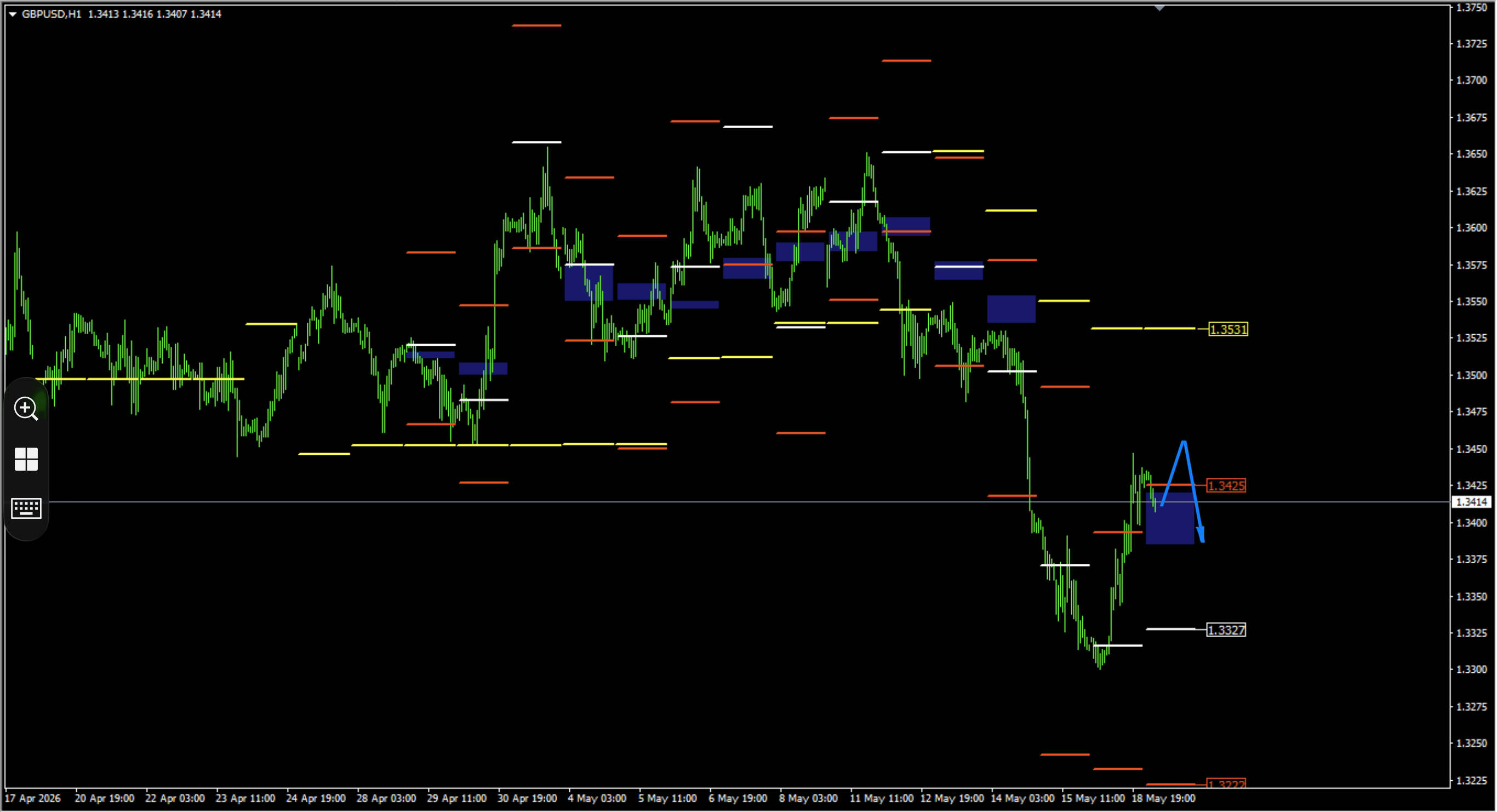Click the yellow 1.3531 price label
The image size is (1497, 812).
coord(1228,329)
